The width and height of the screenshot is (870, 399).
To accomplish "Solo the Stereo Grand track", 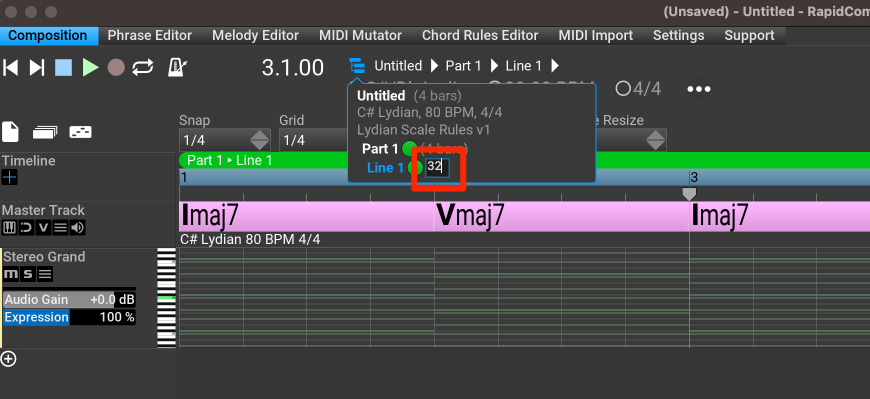I will tap(28, 274).
